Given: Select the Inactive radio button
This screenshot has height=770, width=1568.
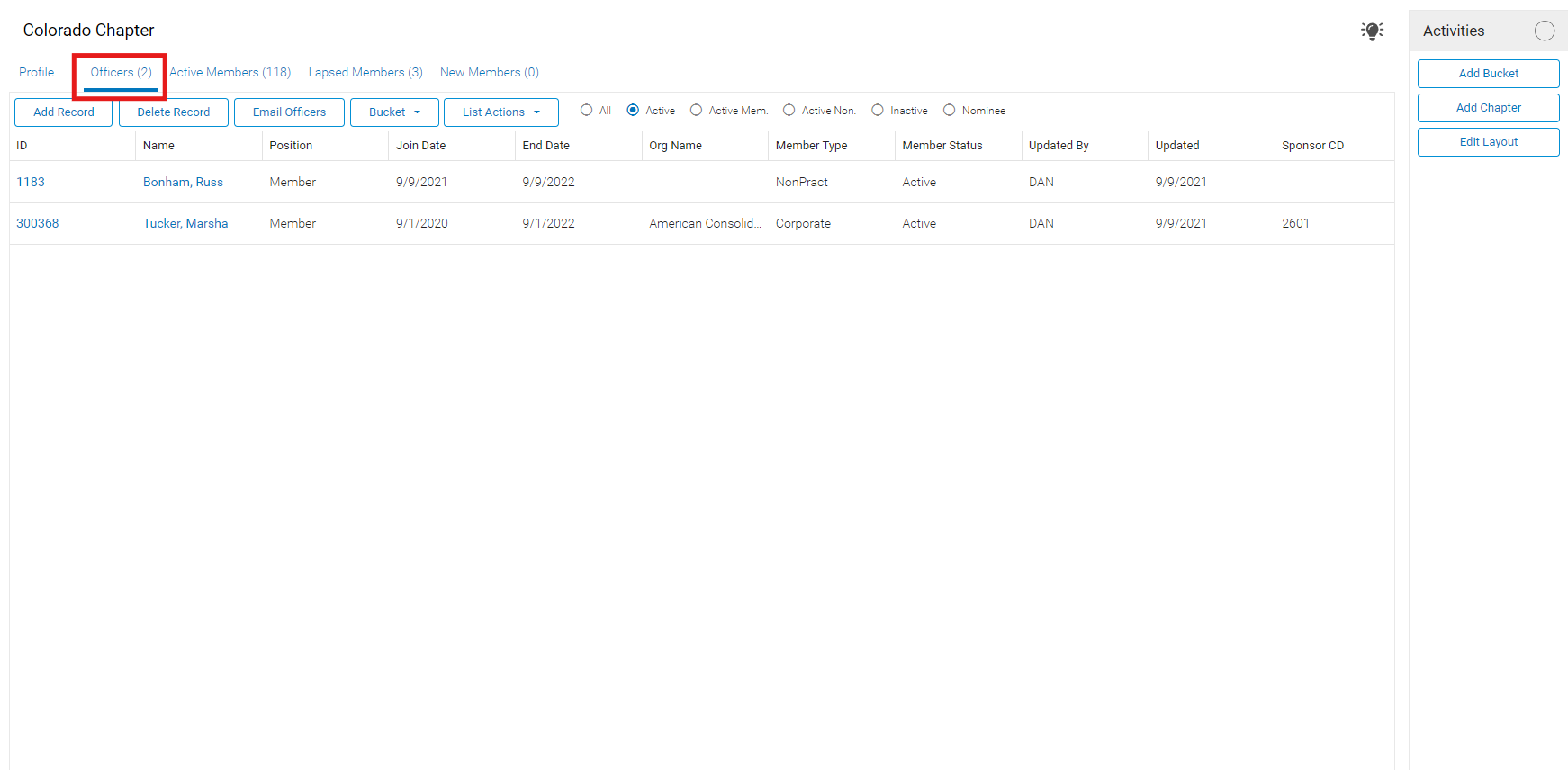Looking at the screenshot, I should tap(878, 111).
